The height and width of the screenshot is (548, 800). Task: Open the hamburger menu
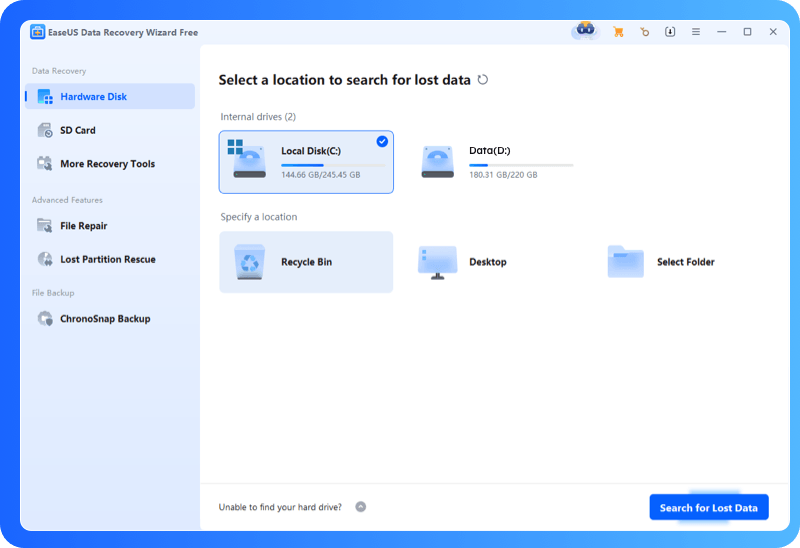click(696, 32)
